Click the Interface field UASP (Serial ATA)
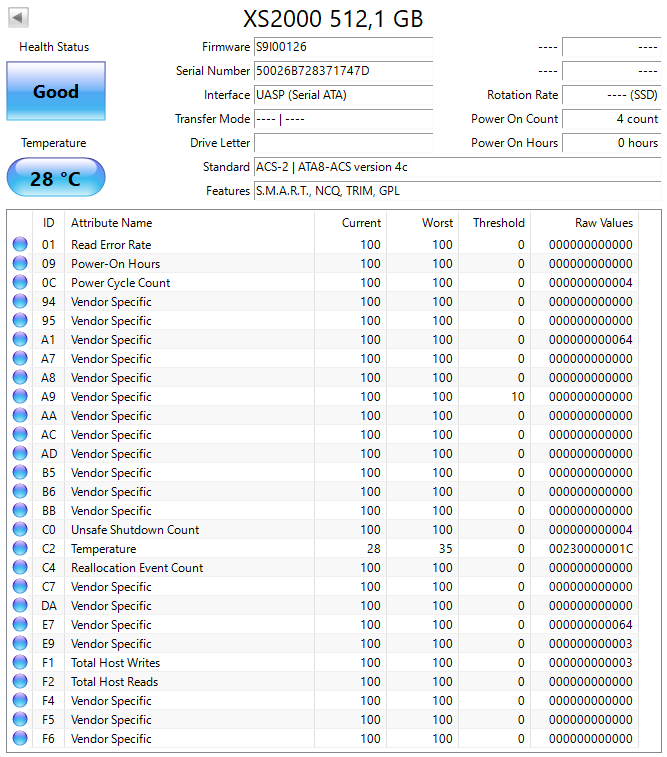 [x=344, y=95]
